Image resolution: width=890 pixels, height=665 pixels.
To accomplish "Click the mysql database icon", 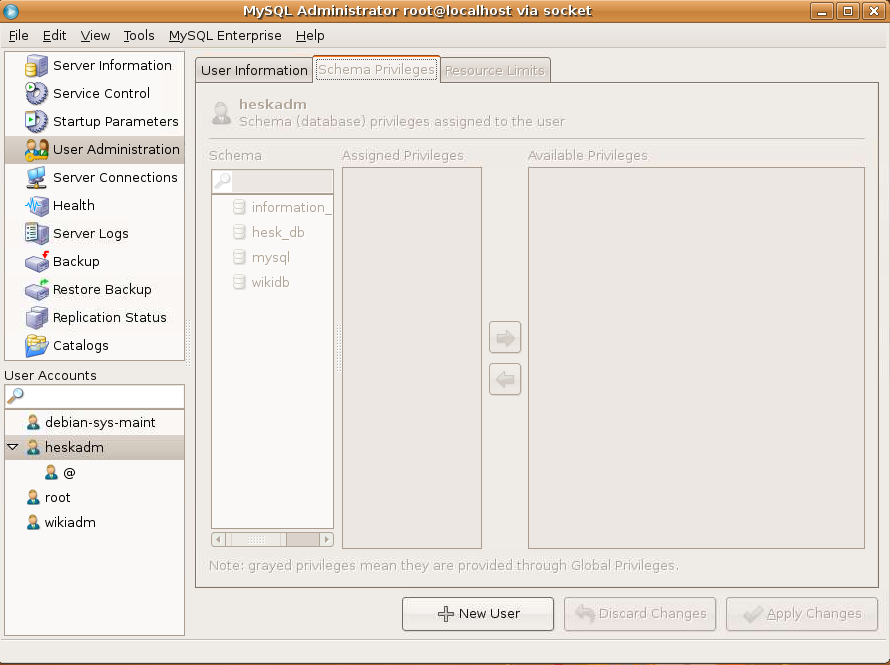I will tap(240, 257).
